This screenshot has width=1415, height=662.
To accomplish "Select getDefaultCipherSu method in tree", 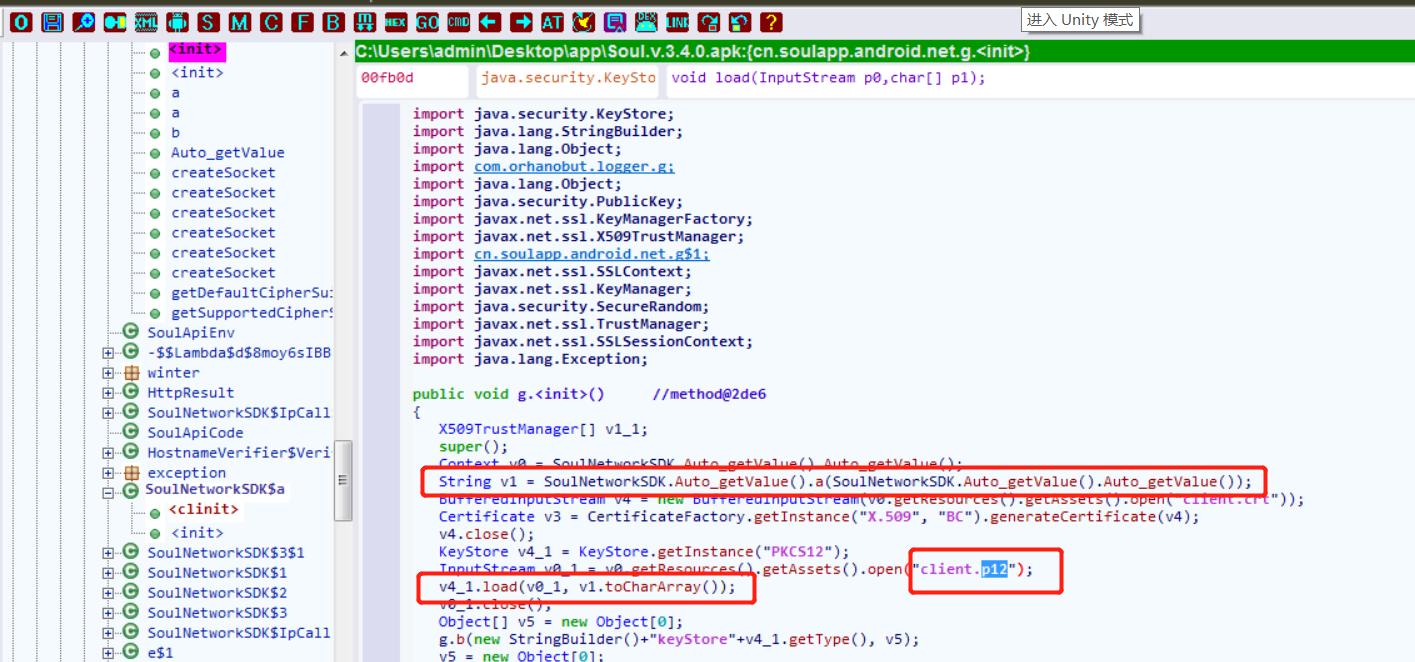I will click(251, 293).
